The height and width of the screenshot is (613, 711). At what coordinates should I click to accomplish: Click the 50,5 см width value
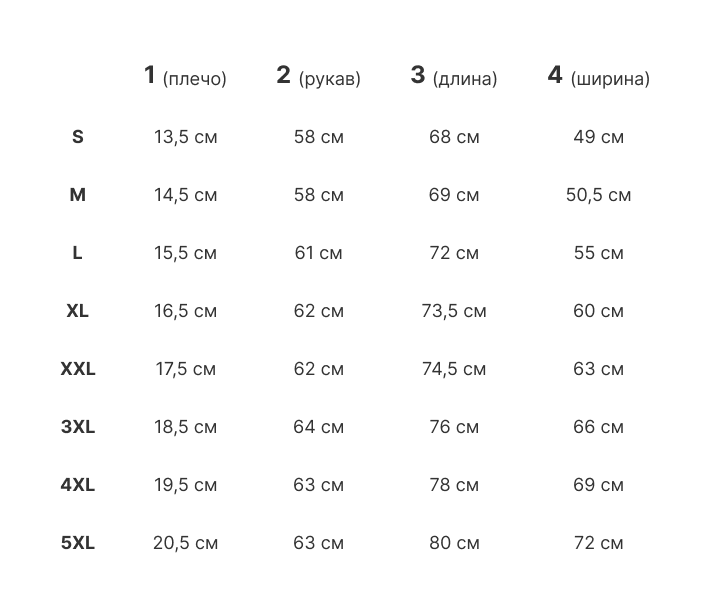click(x=598, y=195)
